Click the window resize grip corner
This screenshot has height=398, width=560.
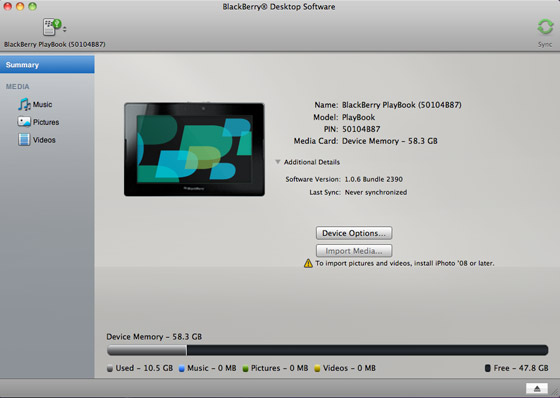[555, 393]
